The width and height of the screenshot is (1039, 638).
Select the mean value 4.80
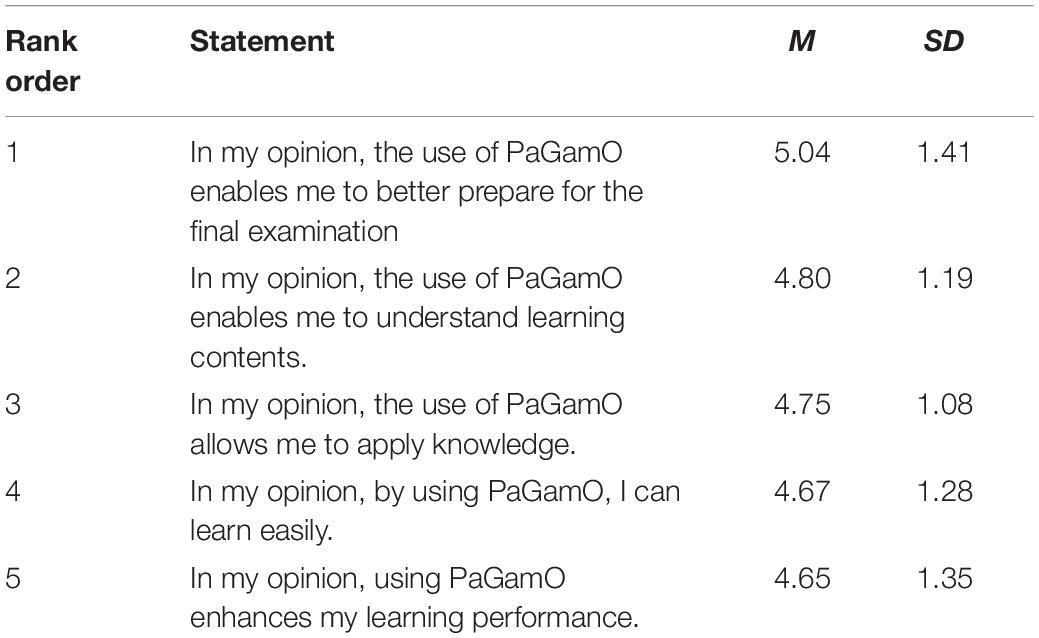pyautogui.click(x=802, y=278)
